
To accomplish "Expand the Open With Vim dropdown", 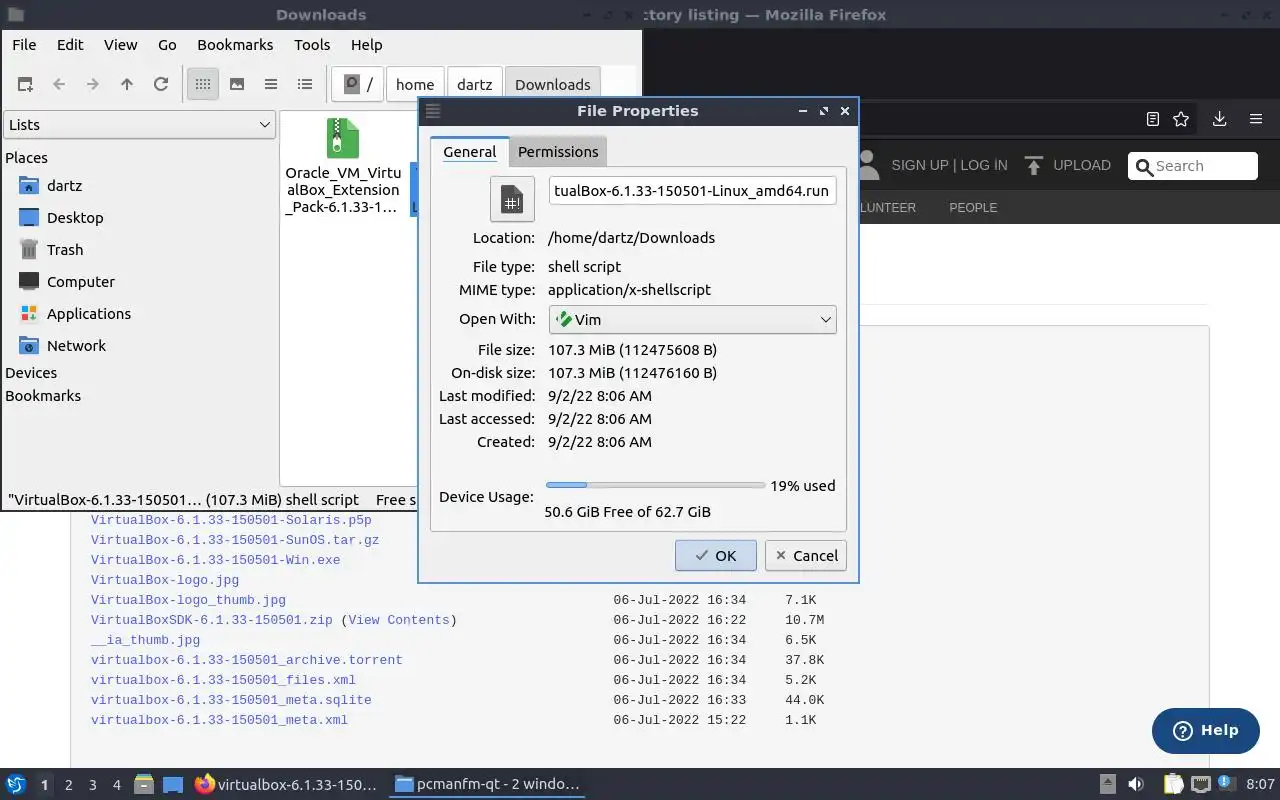I will 692,320.
